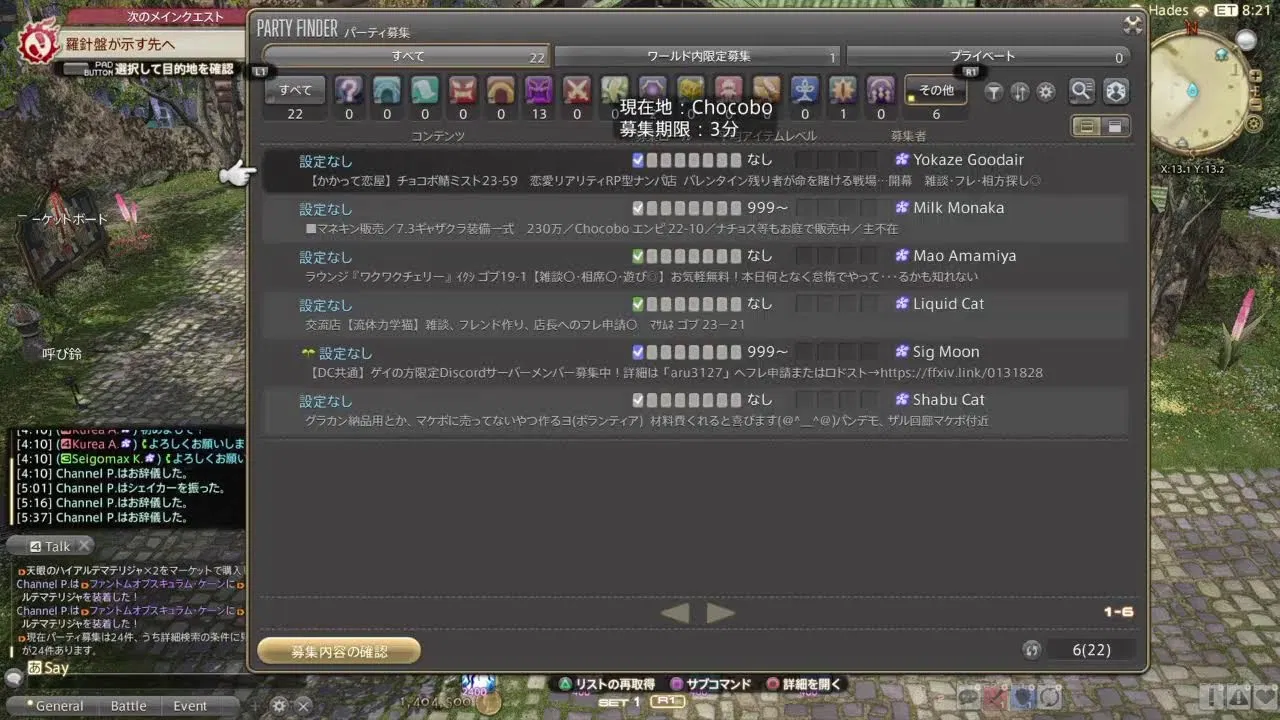This screenshot has height=720, width=1280.
Task: Switch to the detailed list view toggle
Action: tap(1085, 126)
